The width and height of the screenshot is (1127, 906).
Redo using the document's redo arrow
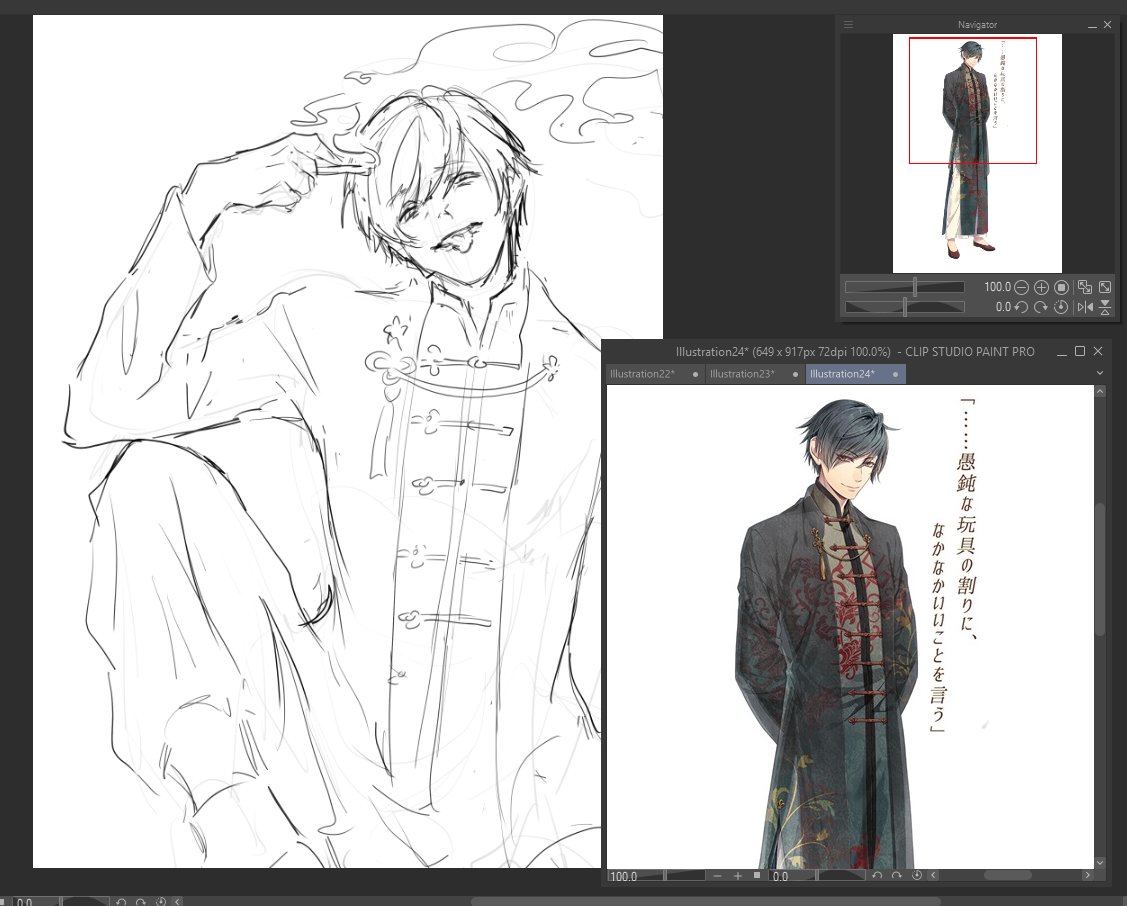(898, 875)
